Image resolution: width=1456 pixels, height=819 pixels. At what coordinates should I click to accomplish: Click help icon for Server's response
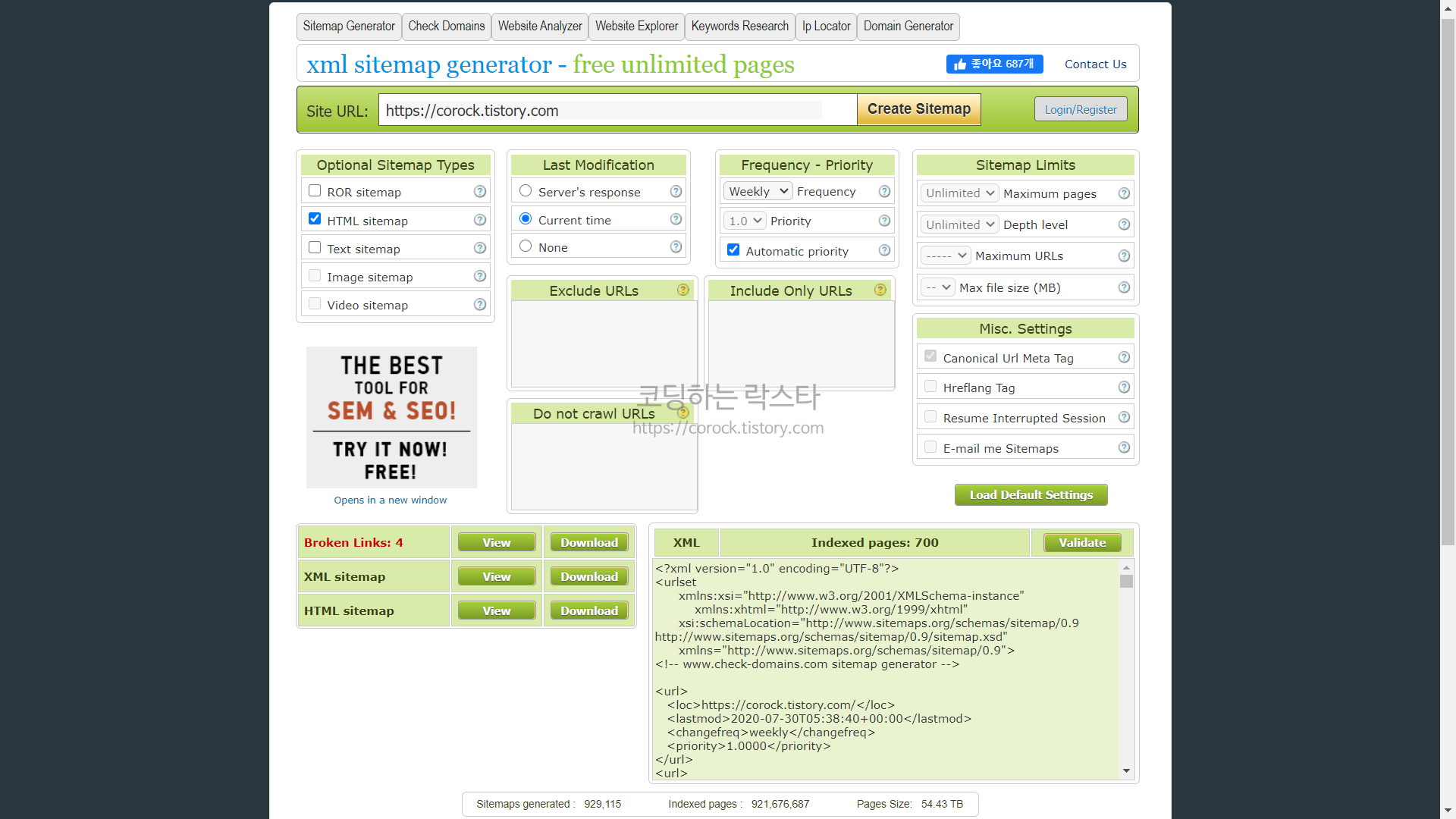pyautogui.click(x=676, y=192)
